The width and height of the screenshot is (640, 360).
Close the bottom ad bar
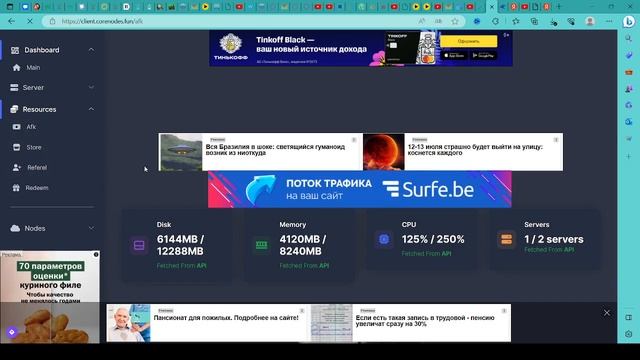(x=607, y=313)
